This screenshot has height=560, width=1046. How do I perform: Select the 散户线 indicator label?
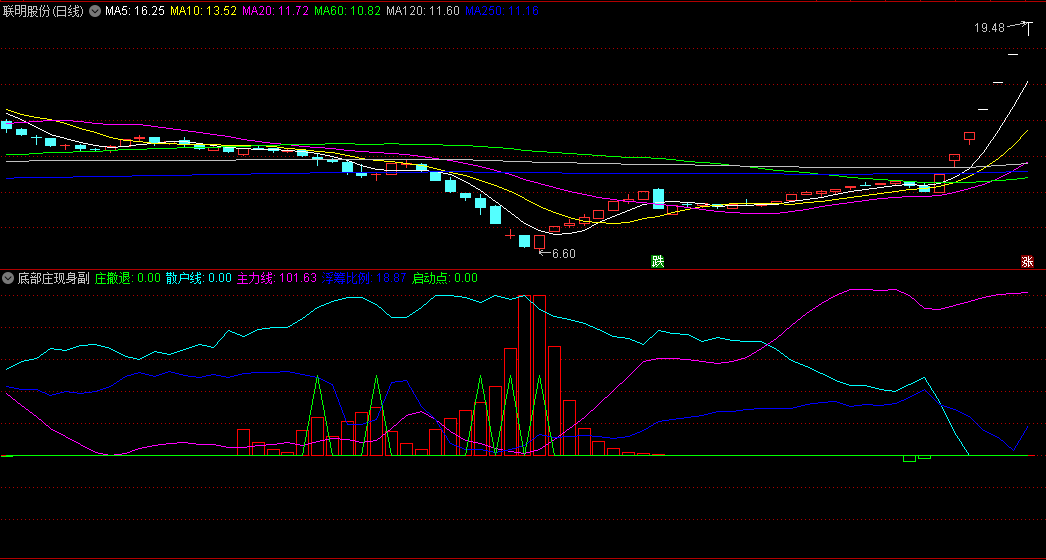tap(198, 278)
